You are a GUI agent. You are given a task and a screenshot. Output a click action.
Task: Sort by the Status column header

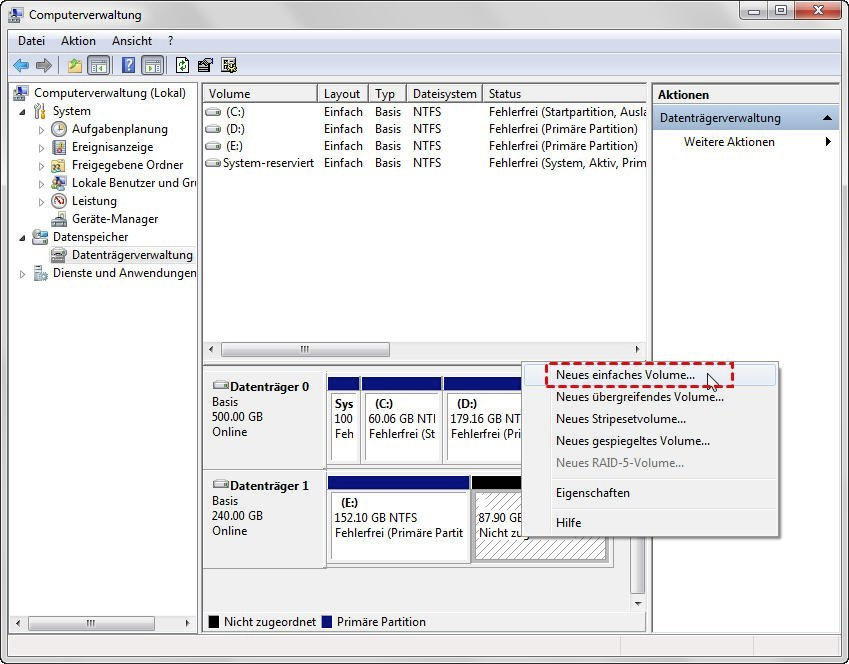564,94
